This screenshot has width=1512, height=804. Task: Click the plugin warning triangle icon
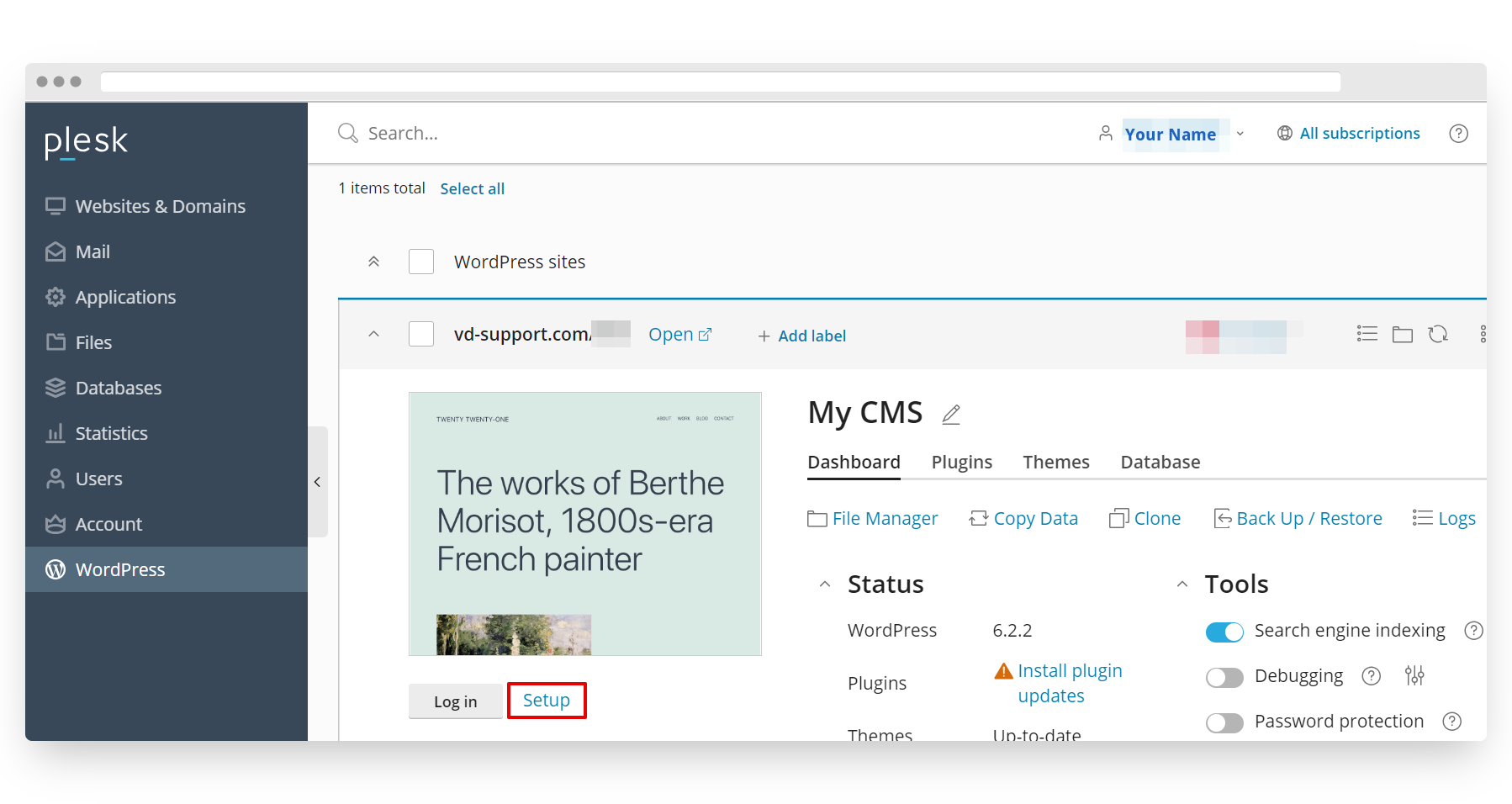(1003, 670)
